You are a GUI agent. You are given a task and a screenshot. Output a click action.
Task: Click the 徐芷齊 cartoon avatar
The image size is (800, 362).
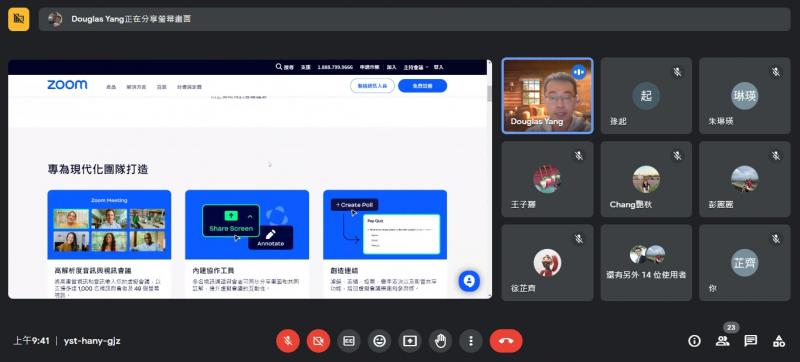(x=547, y=263)
